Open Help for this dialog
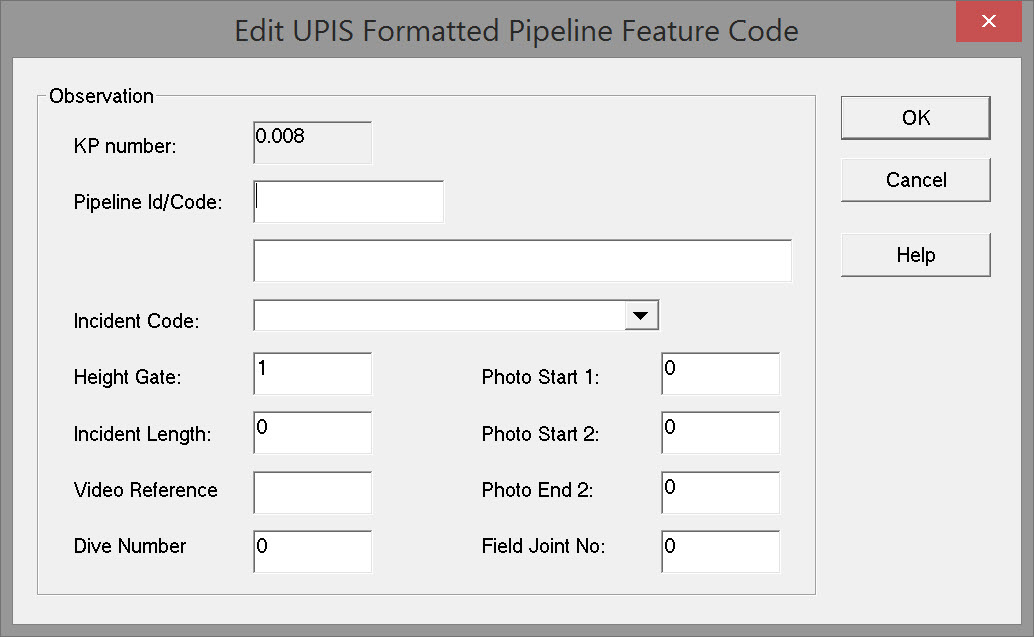Screen dimensions: 1034x637 point(915,255)
